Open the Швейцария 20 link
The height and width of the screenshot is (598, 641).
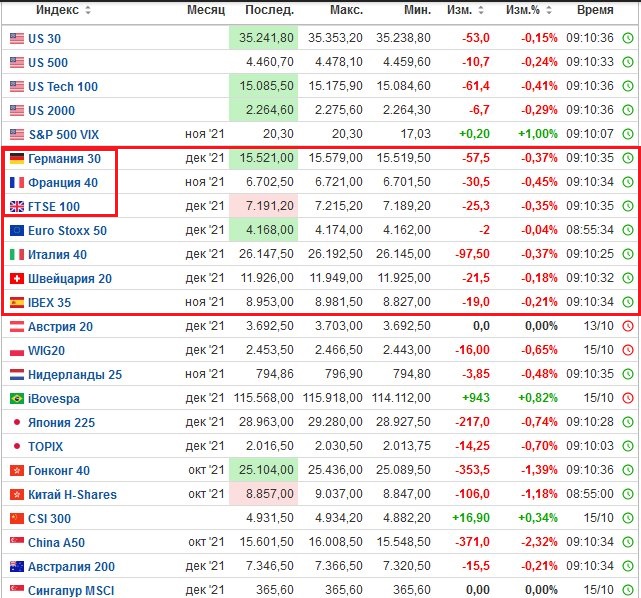[70, 279]
